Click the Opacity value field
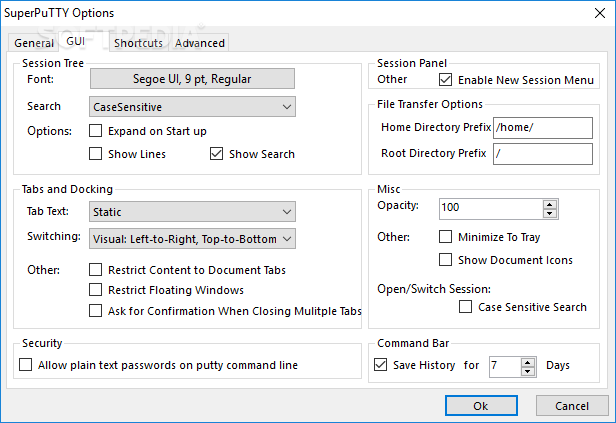Viewport: 616px width, 423px height. (x=491, y=209)
